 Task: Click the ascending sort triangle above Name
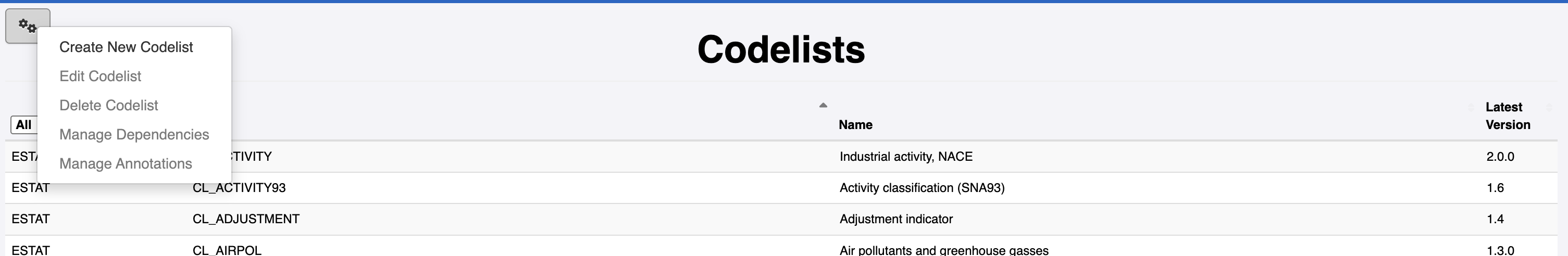pyautogui.click(x=823, y=105)
